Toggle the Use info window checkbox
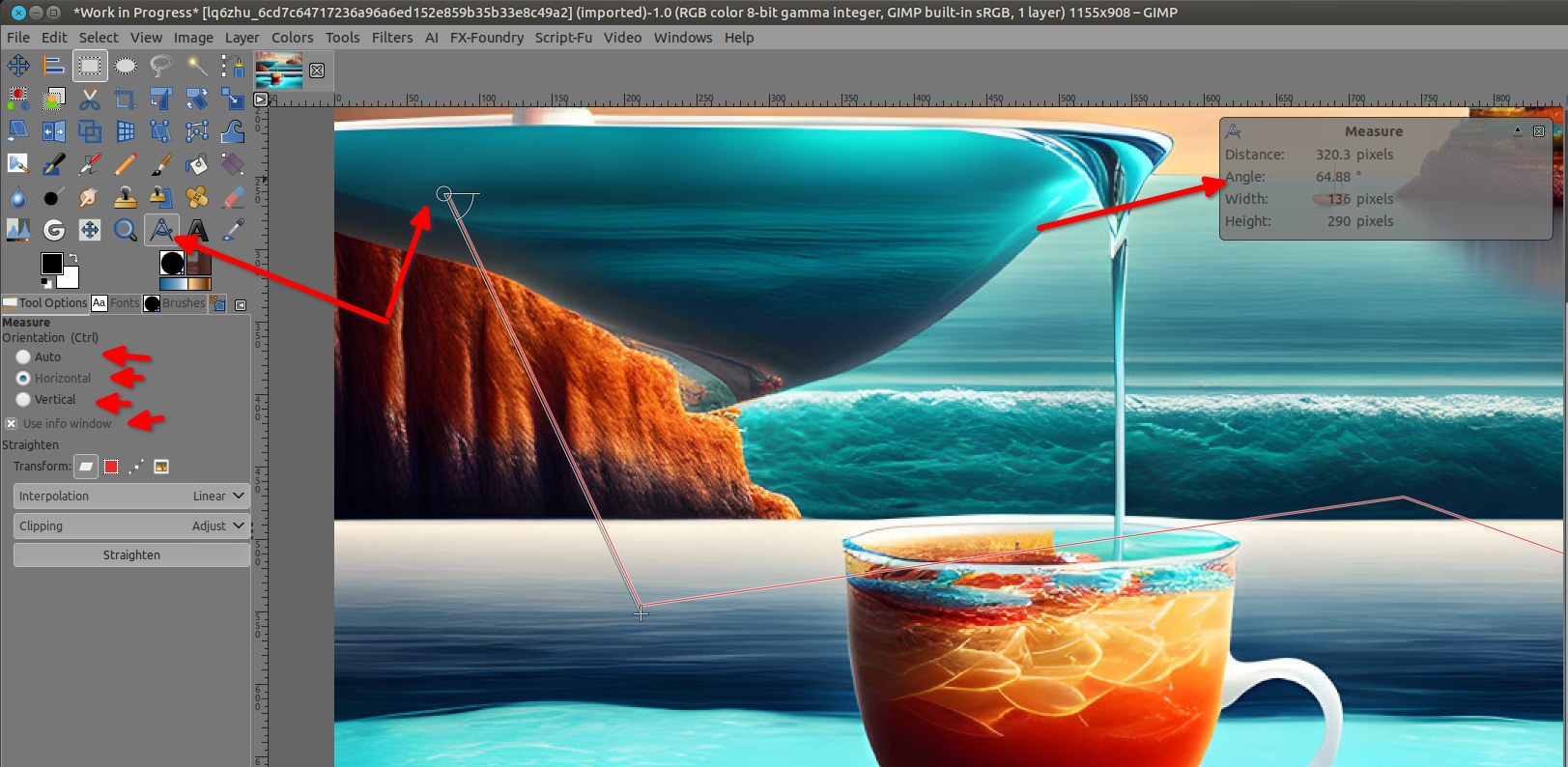This screenshot has width=1568, height=767. [12, 424]
